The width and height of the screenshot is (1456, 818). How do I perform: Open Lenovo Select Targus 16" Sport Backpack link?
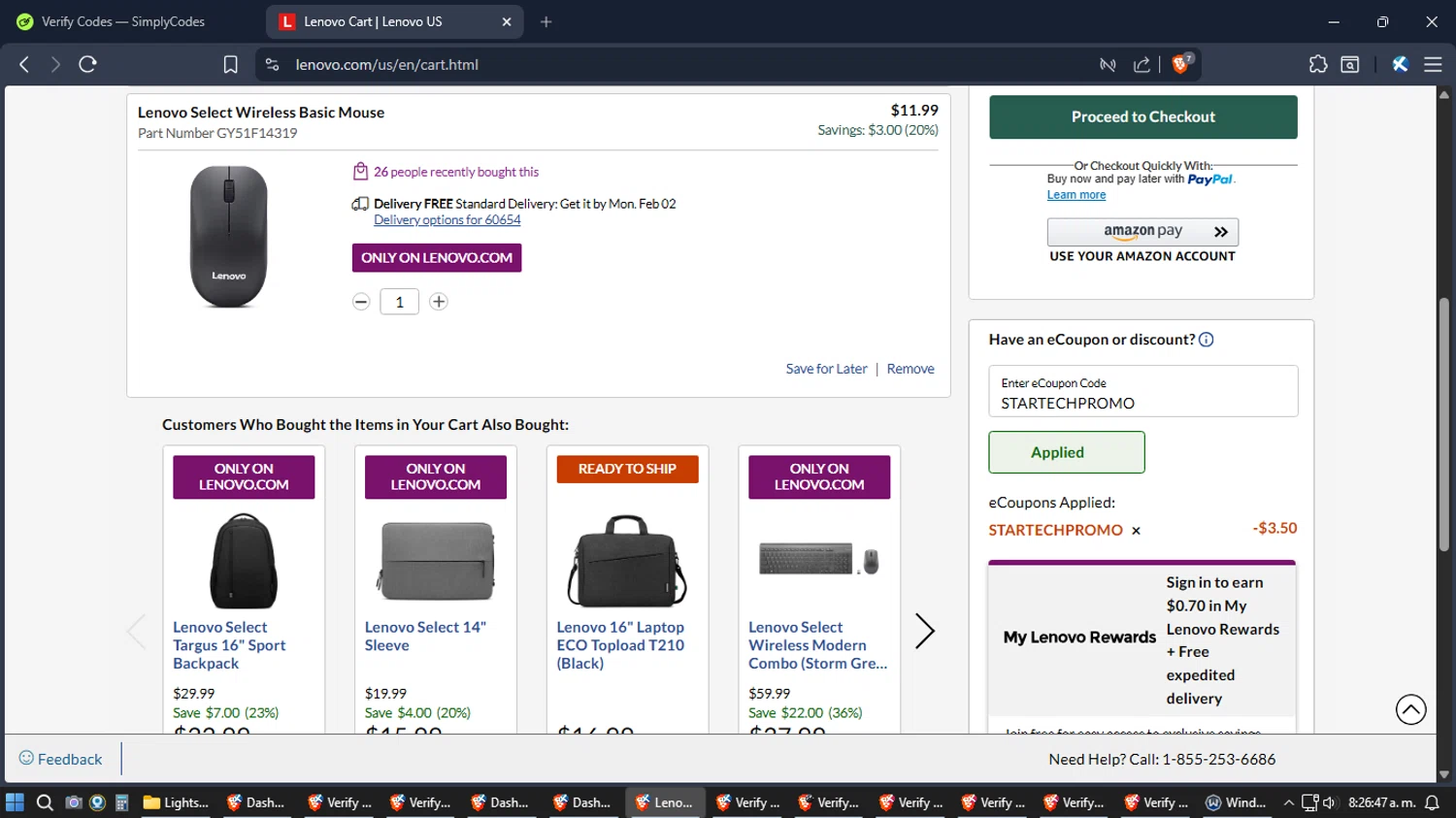(229, 645)
